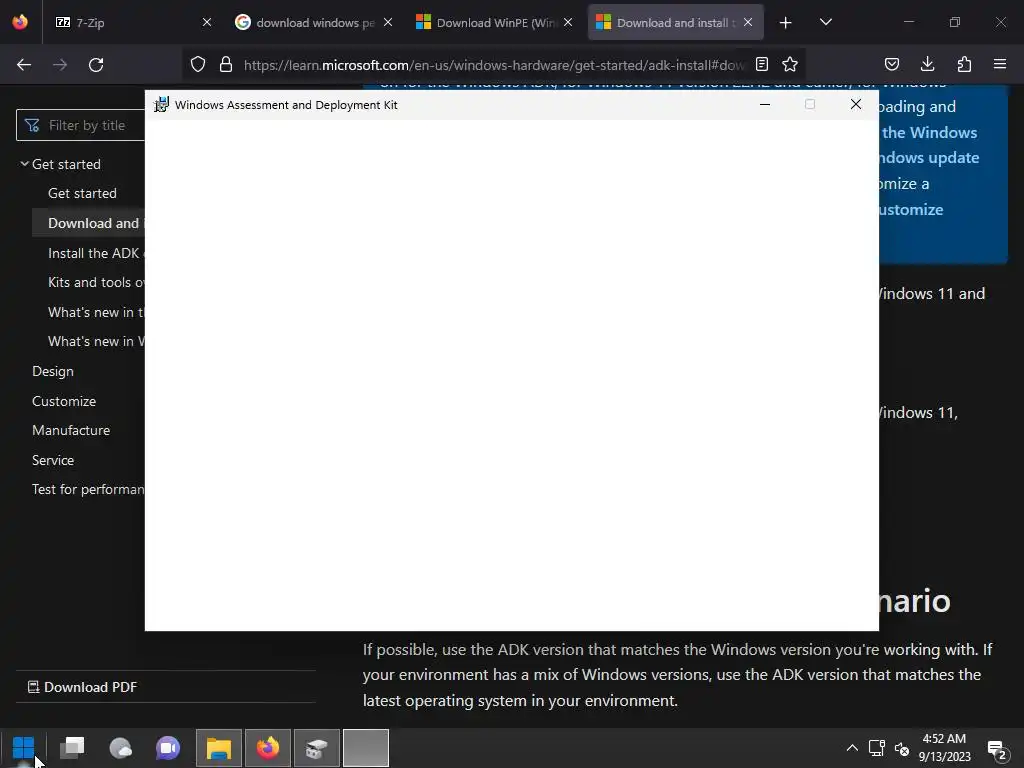Open Task View from the taskbar

(x=72, y=748)
